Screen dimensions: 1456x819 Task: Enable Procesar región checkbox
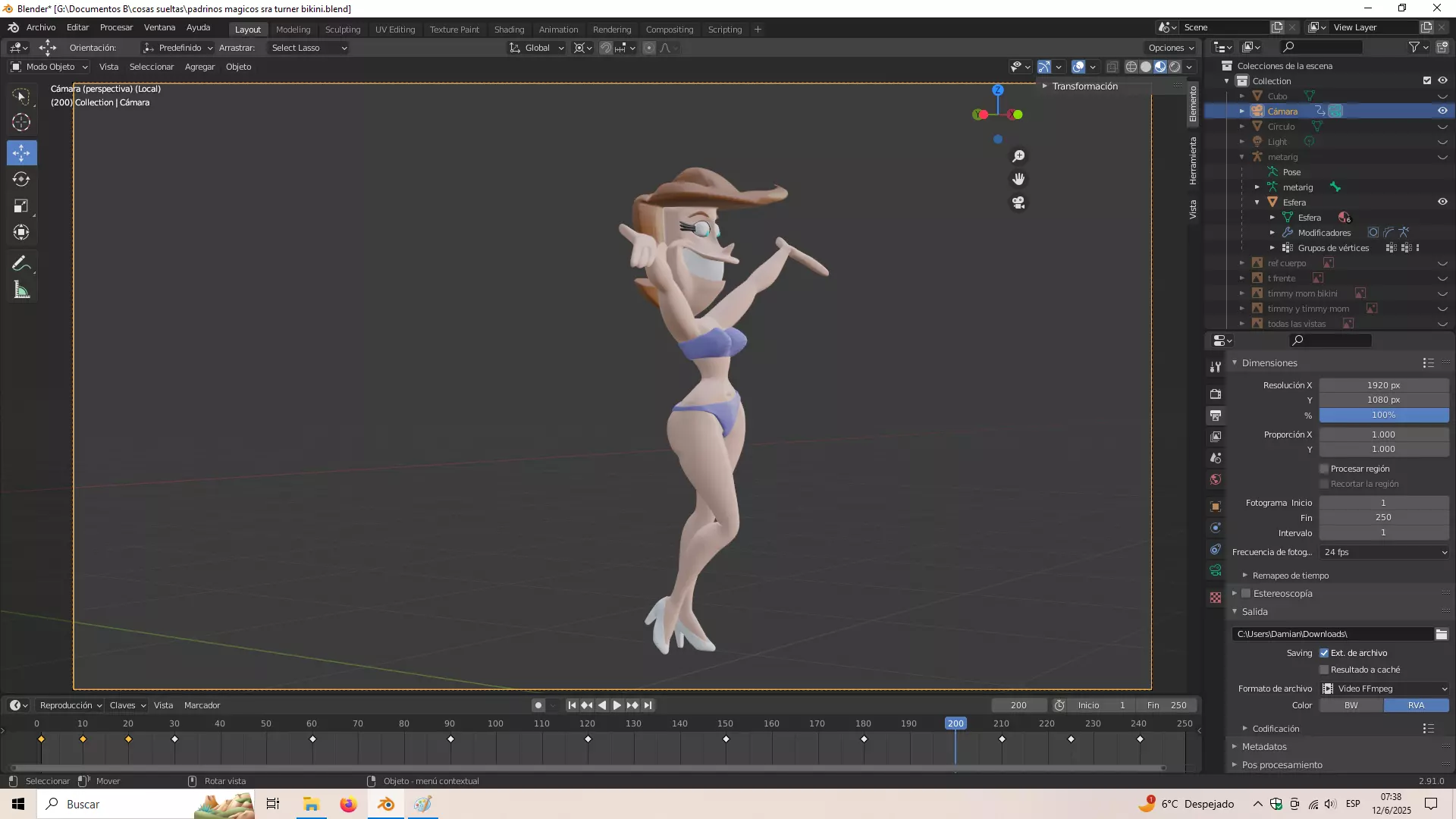tap(1324, 469)
